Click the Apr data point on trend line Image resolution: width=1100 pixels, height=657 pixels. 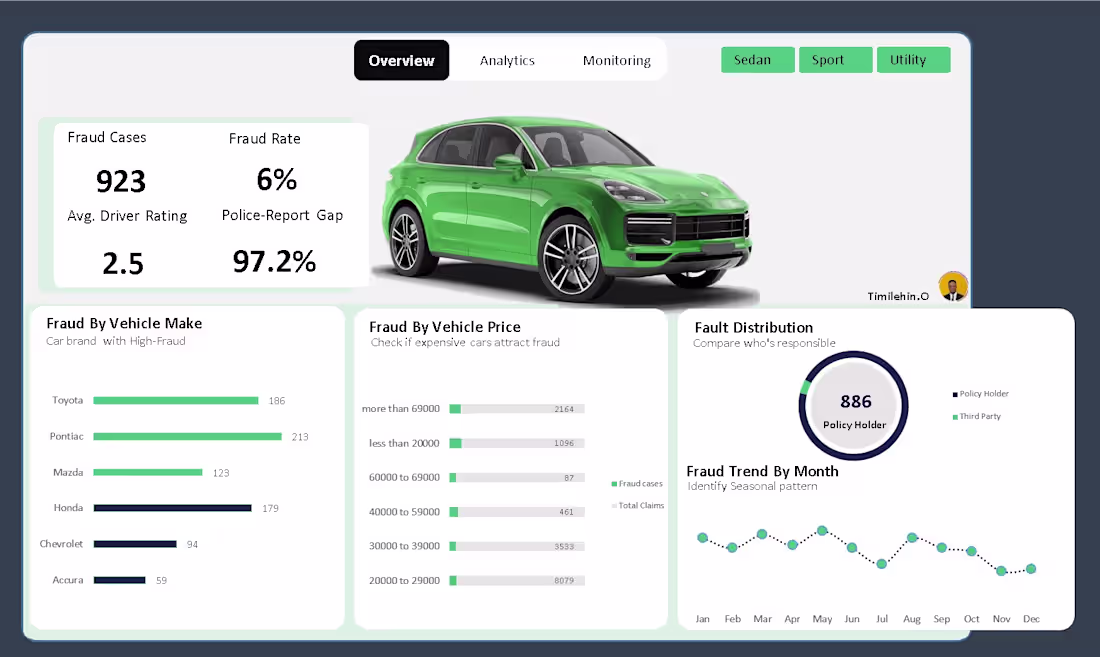[x=792, y=545]
